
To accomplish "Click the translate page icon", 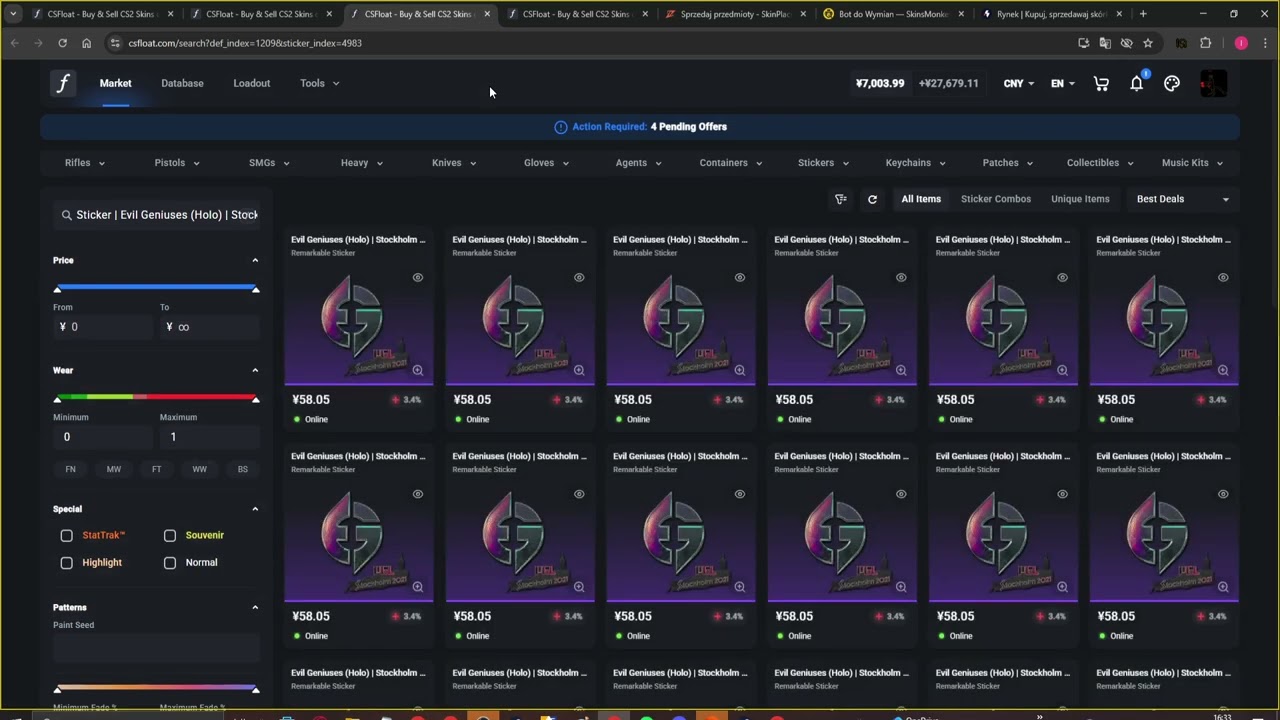I will pyautogui.click(x=1105, y=43).
